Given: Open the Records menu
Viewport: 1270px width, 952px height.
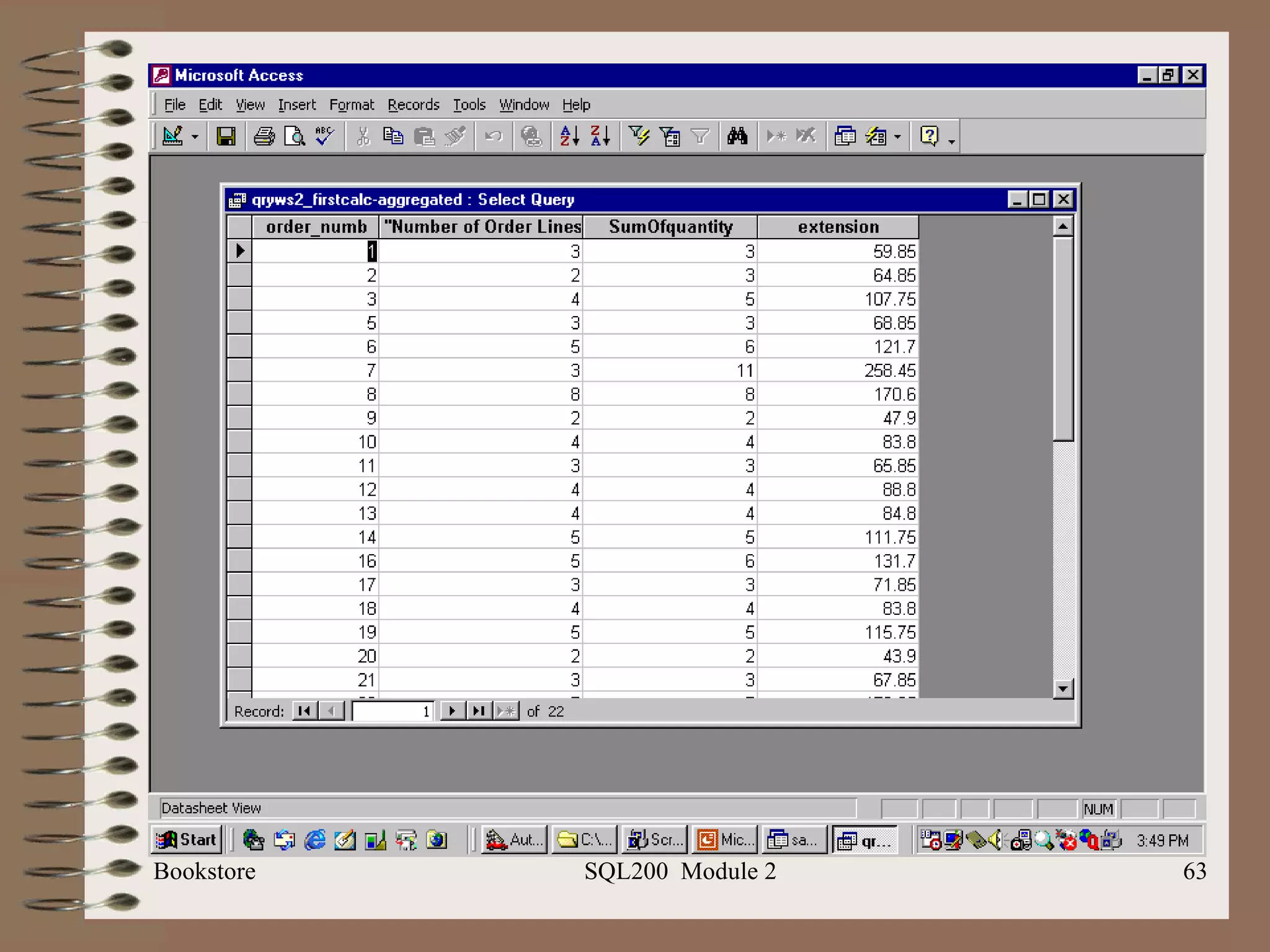Looking at the screenshot, I should (x=413, y=105).
